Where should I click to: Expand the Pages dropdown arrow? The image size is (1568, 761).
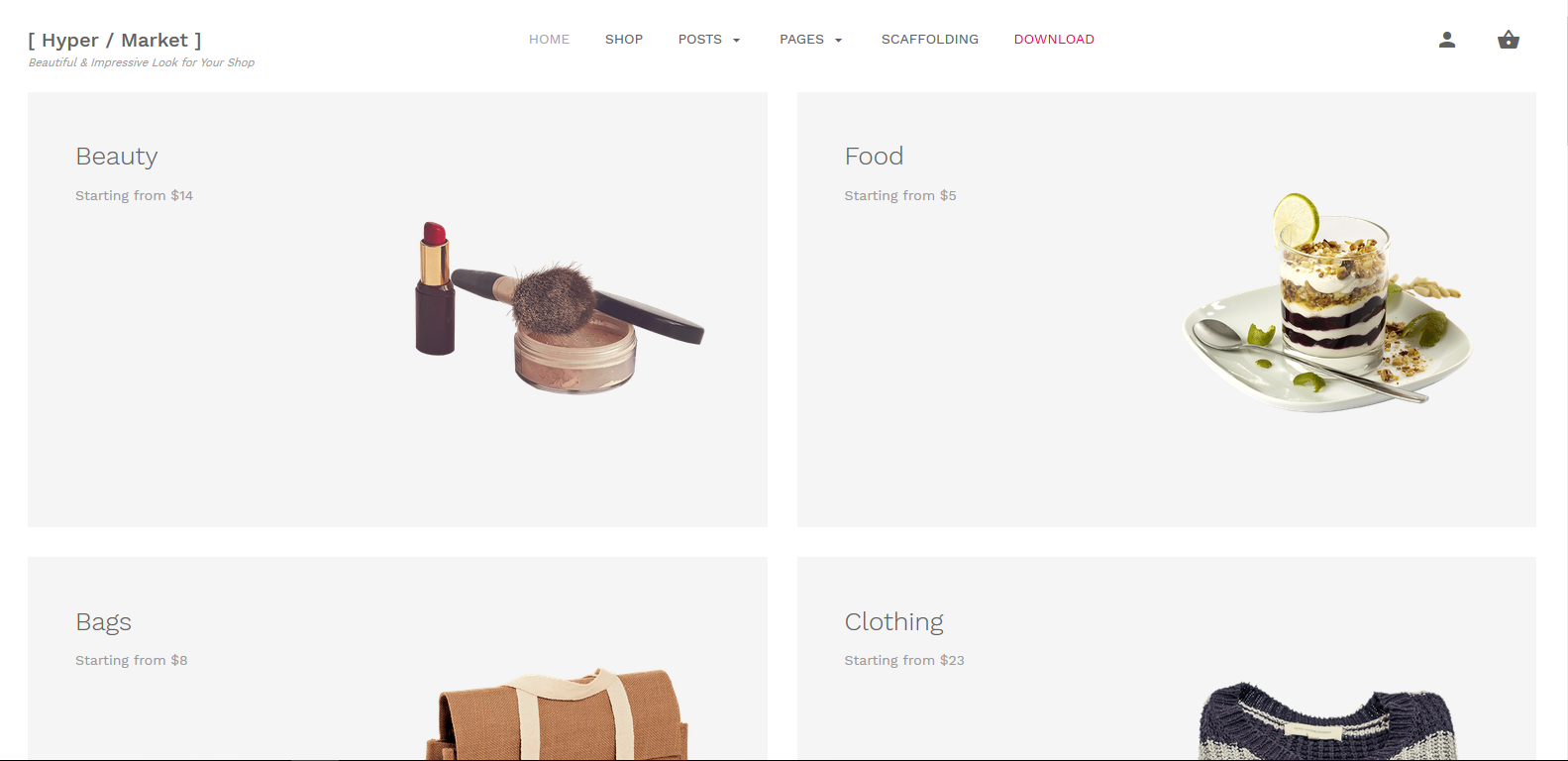click(838, 41)
